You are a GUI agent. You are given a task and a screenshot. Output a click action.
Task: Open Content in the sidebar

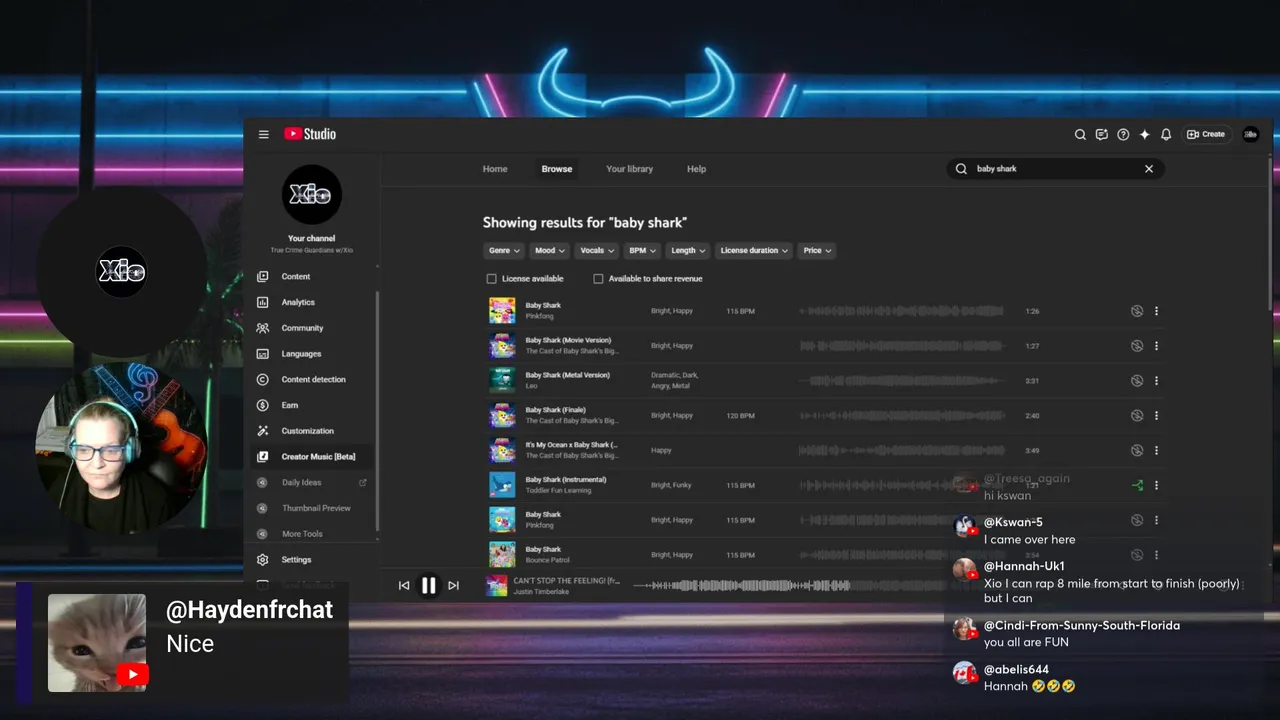[312, 276]
